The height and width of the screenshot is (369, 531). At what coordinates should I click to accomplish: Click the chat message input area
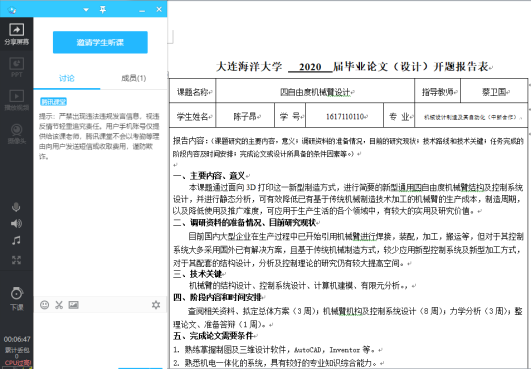coord(100,340)
